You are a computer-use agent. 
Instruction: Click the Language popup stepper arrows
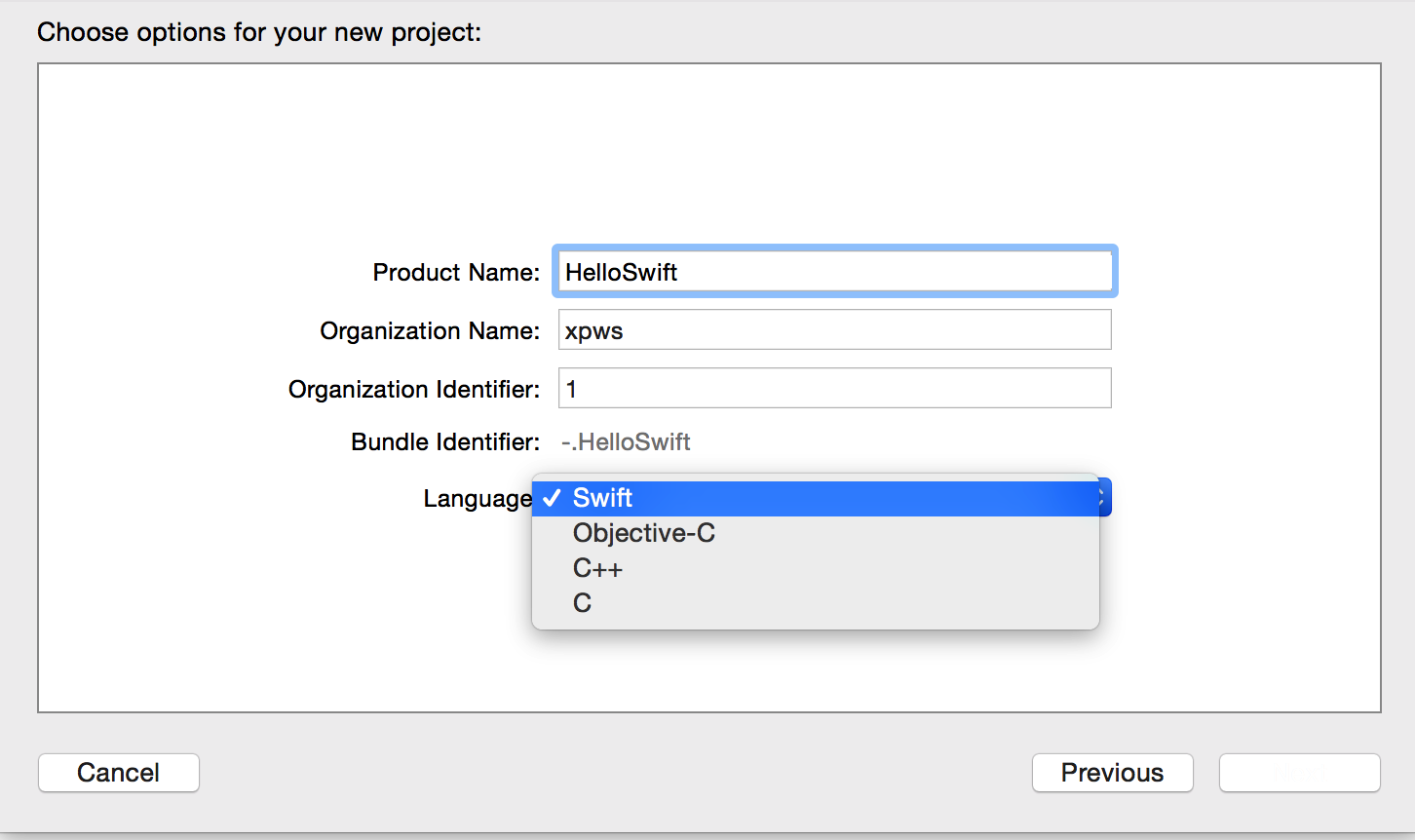(1104, 498)
